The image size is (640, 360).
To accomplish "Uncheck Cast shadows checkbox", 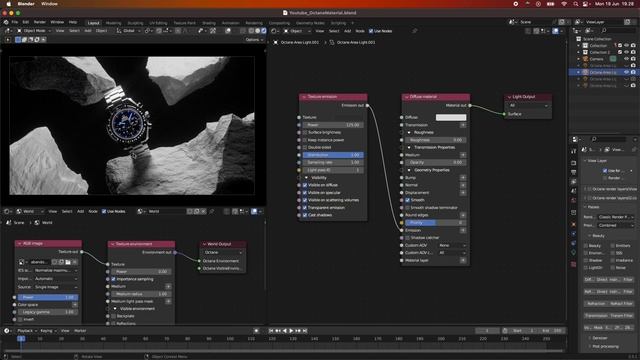I will pos(305,215).
